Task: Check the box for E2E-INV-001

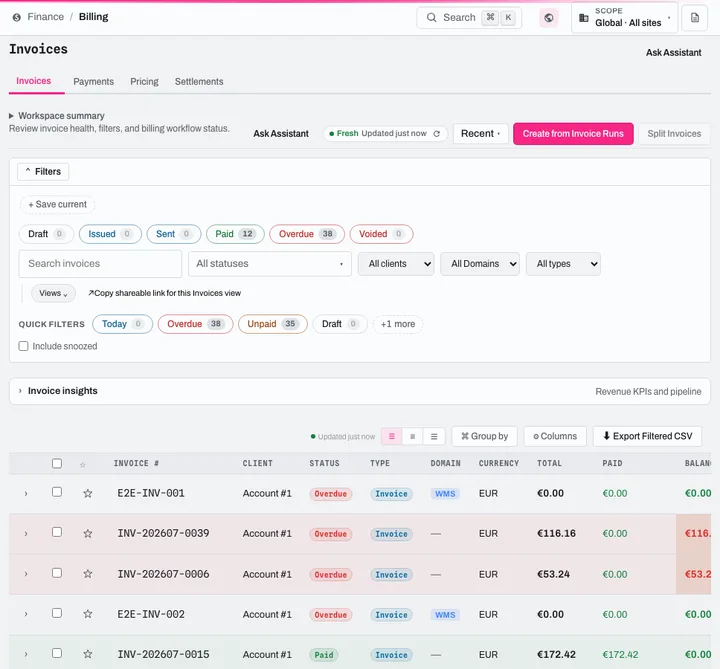Action: [57, 492]
